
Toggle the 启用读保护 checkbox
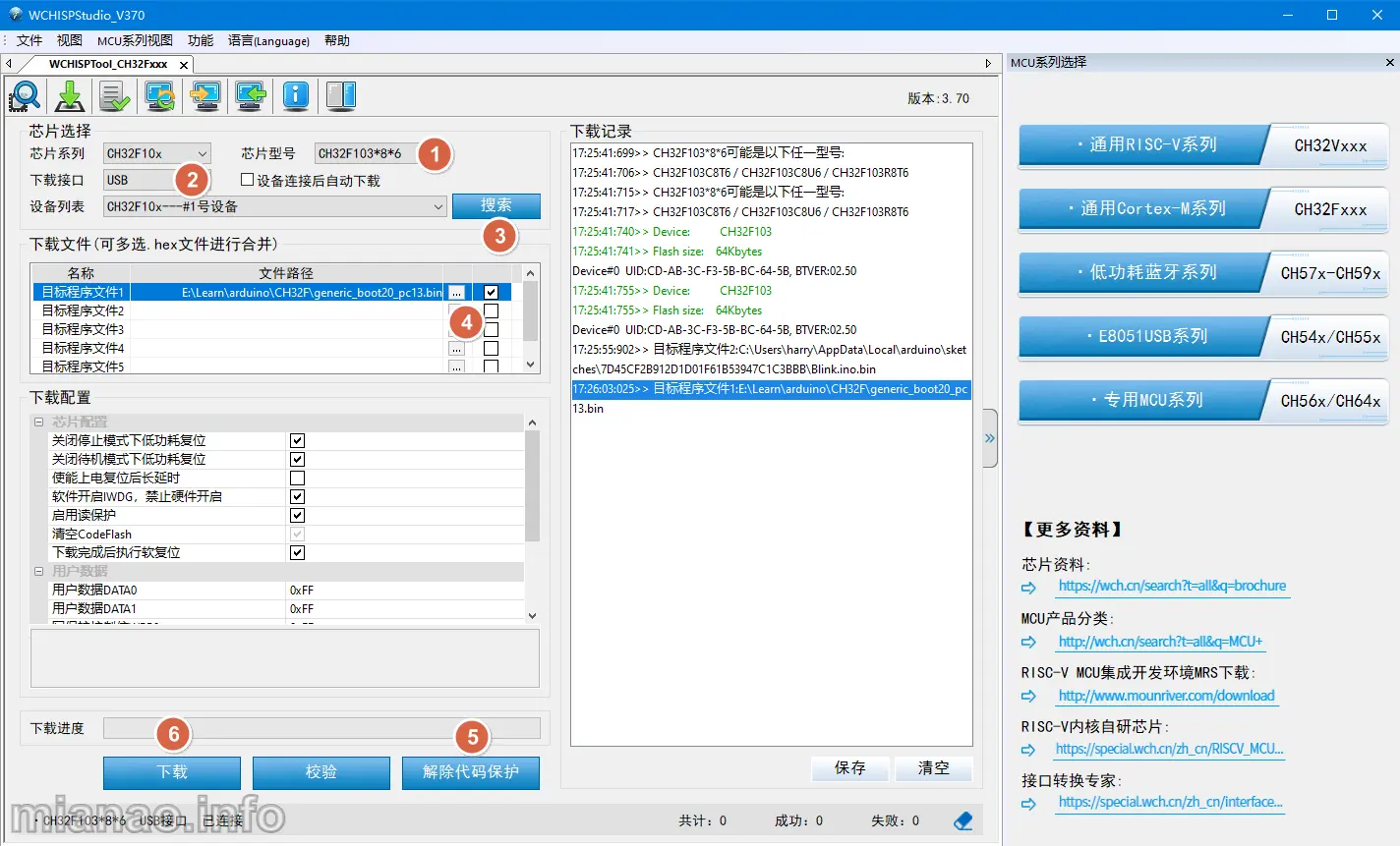[x=297, y=515]
